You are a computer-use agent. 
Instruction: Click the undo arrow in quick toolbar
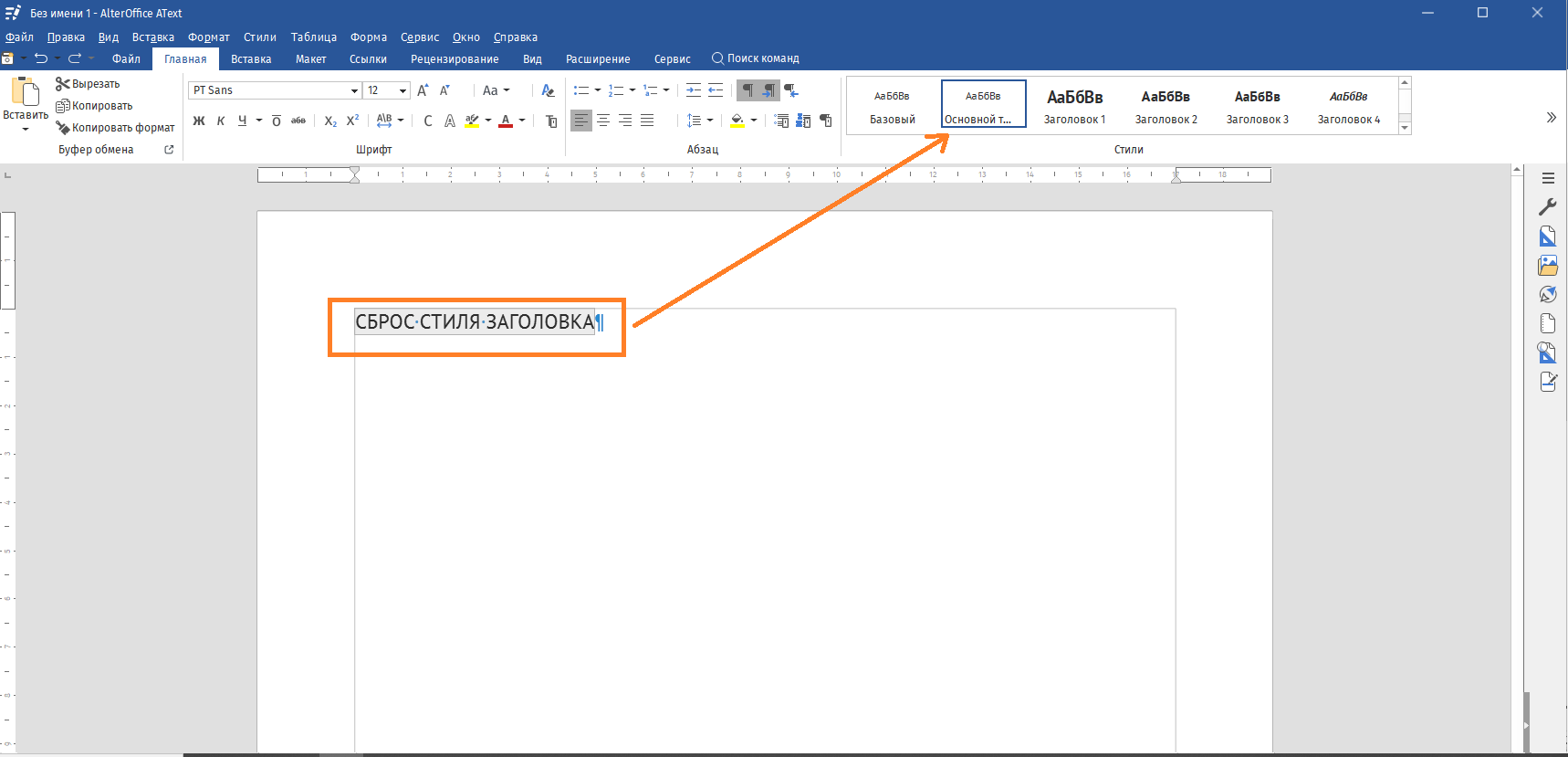click(x=41, y=58)
